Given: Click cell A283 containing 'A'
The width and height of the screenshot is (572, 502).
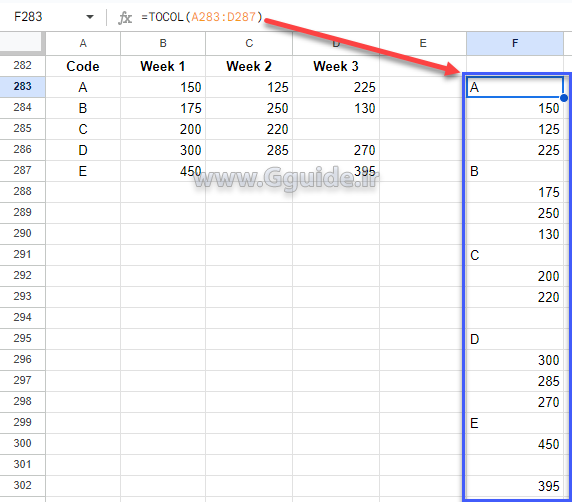Looking at the screenshot, I should click(83, 87).
